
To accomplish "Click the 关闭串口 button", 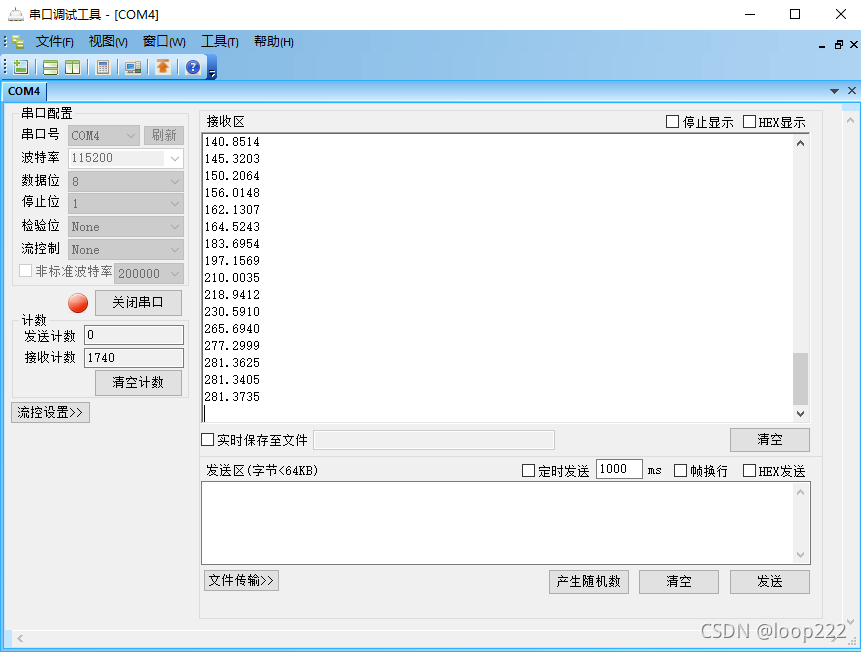I will (138, 303).
